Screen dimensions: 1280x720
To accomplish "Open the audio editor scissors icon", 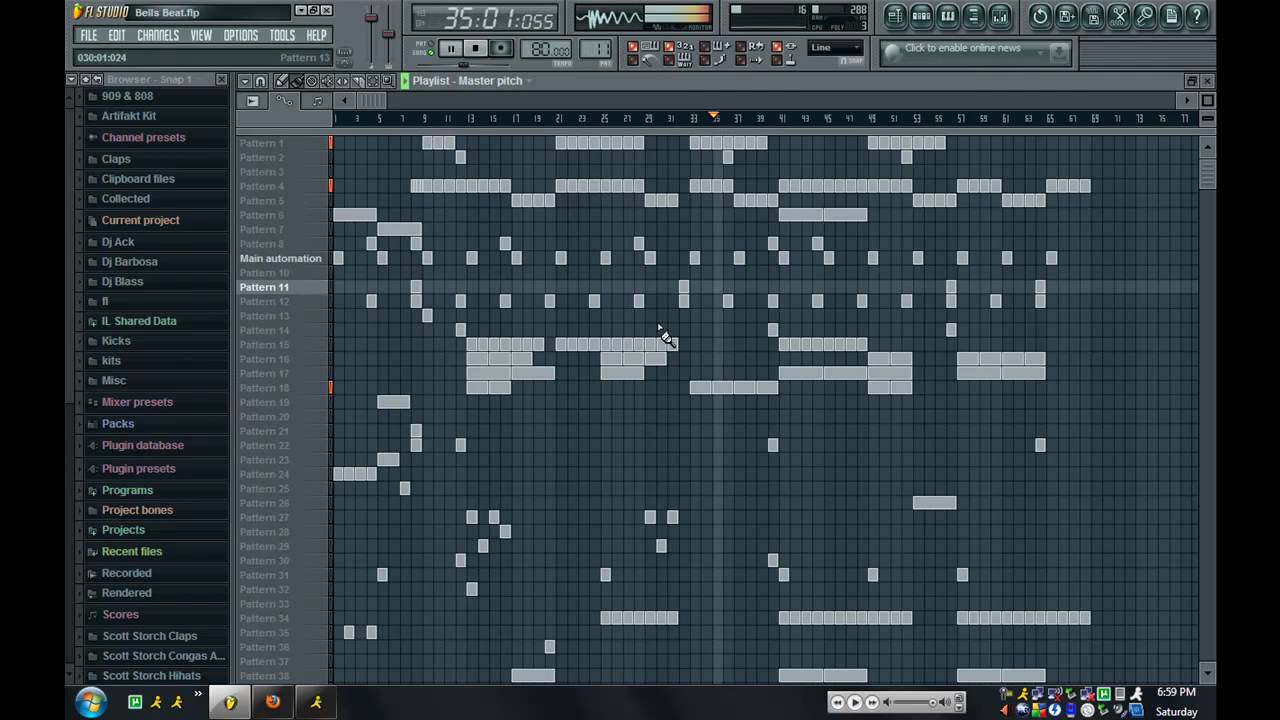I will click(x=1119, y=16).
